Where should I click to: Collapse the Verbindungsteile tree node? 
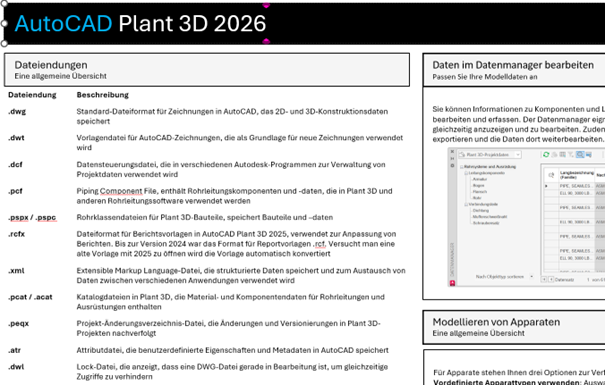point(466,204)
